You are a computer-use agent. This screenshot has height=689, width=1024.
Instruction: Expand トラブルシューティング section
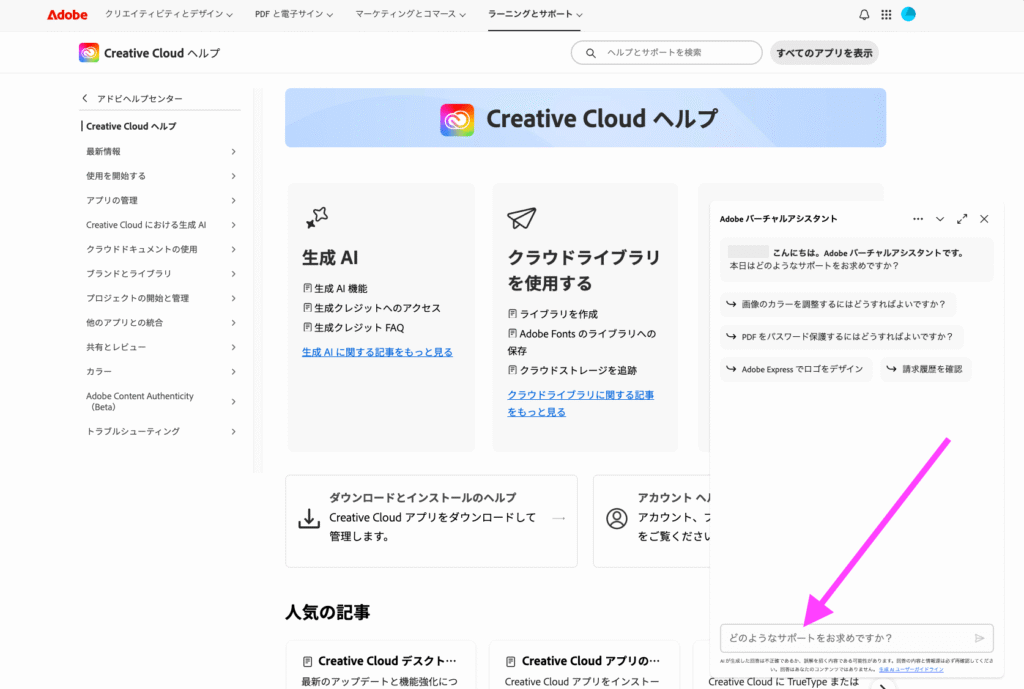(233, 432)
